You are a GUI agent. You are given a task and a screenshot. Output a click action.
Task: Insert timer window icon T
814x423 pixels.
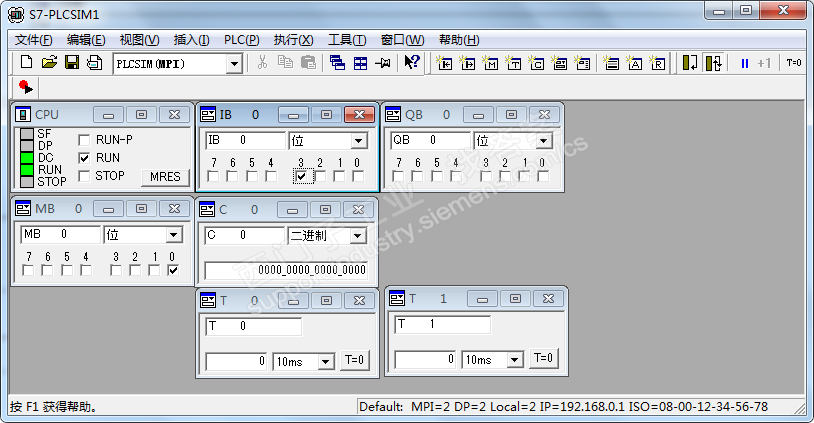[x=513, y=63]
